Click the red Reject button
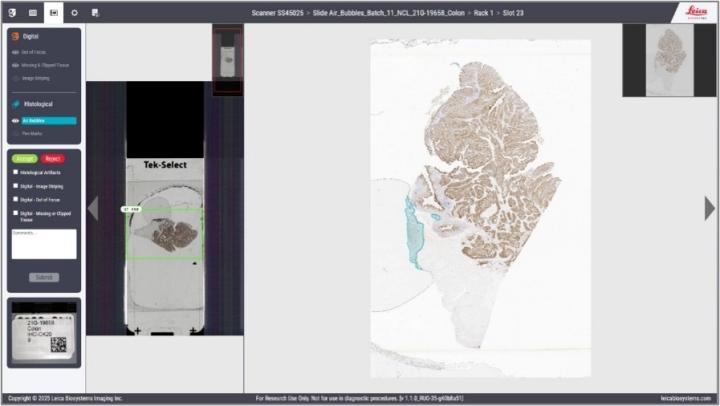Viewport: 720px width, 406px height. [53, 158]
